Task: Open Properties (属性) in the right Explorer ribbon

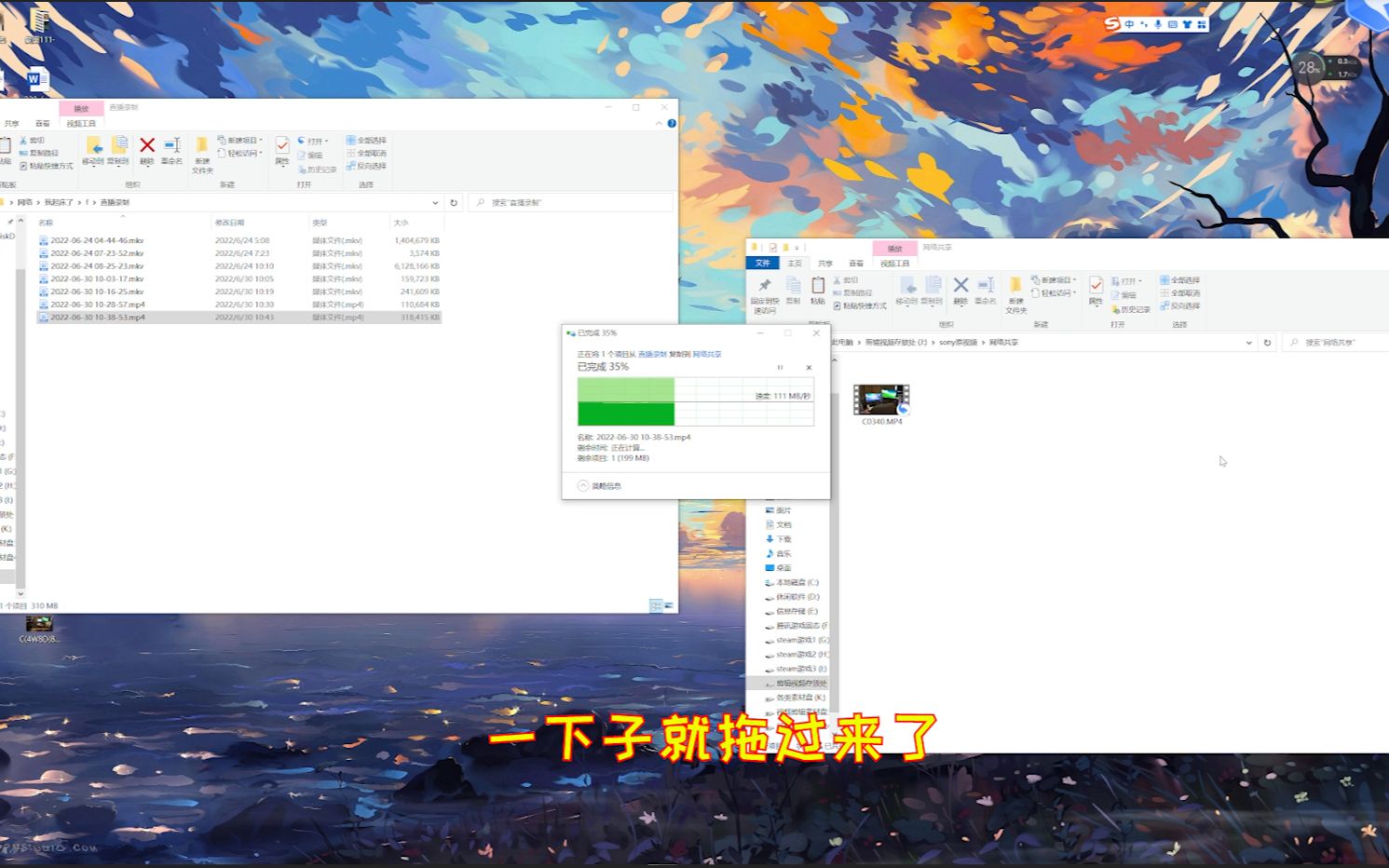Action: point(1096,291)
